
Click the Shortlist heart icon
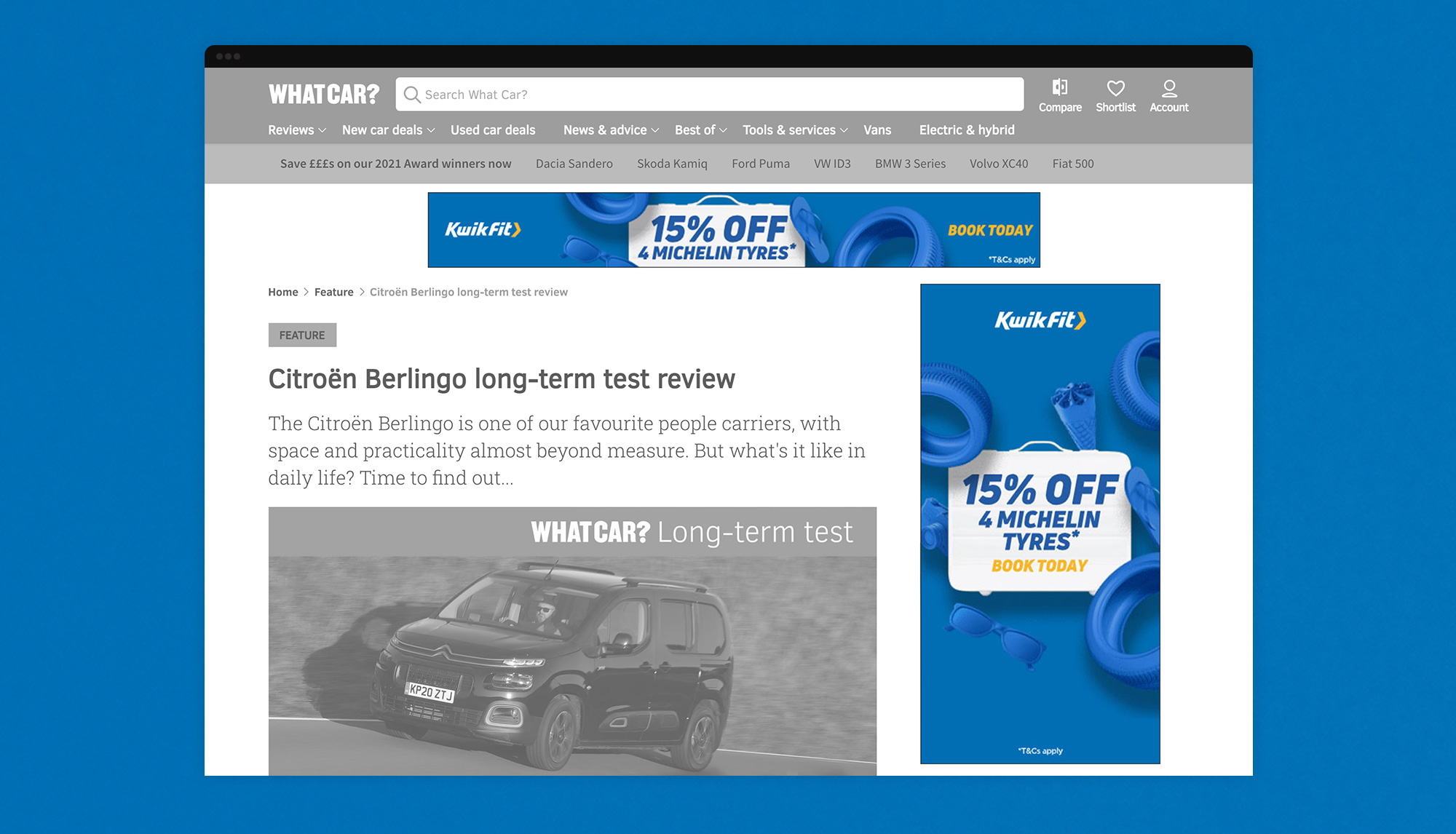pos(1115,88)
